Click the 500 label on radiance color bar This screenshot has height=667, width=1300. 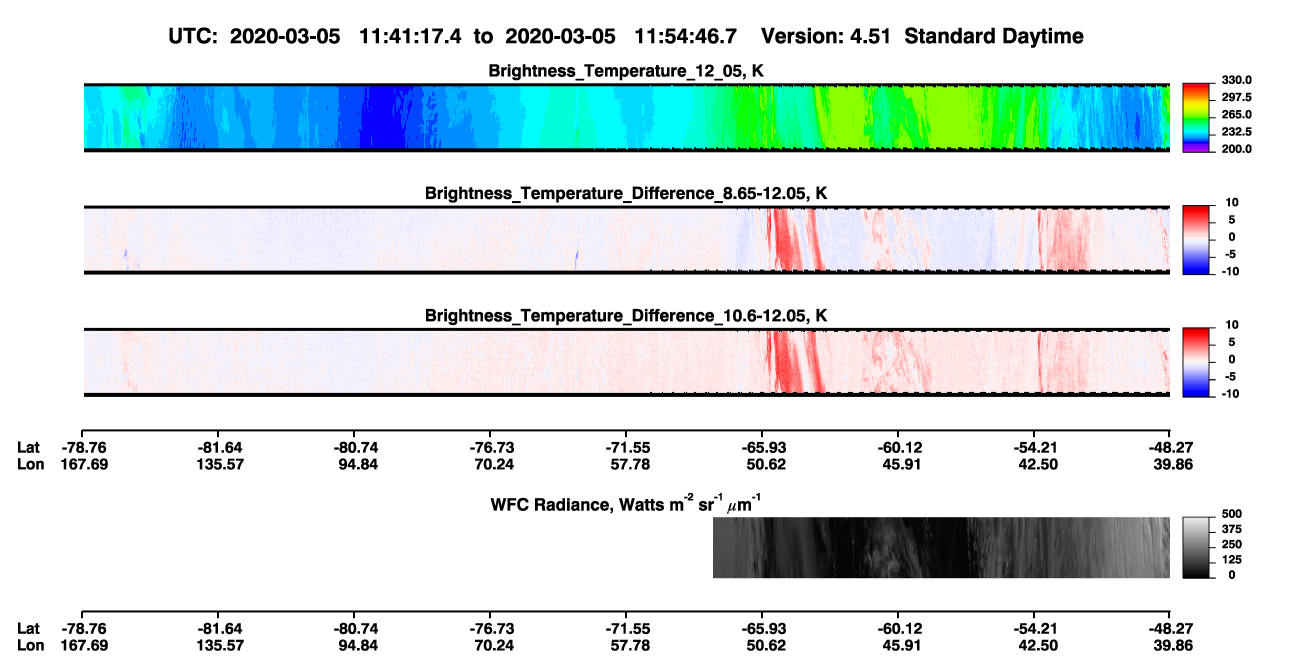point(1231,514)
